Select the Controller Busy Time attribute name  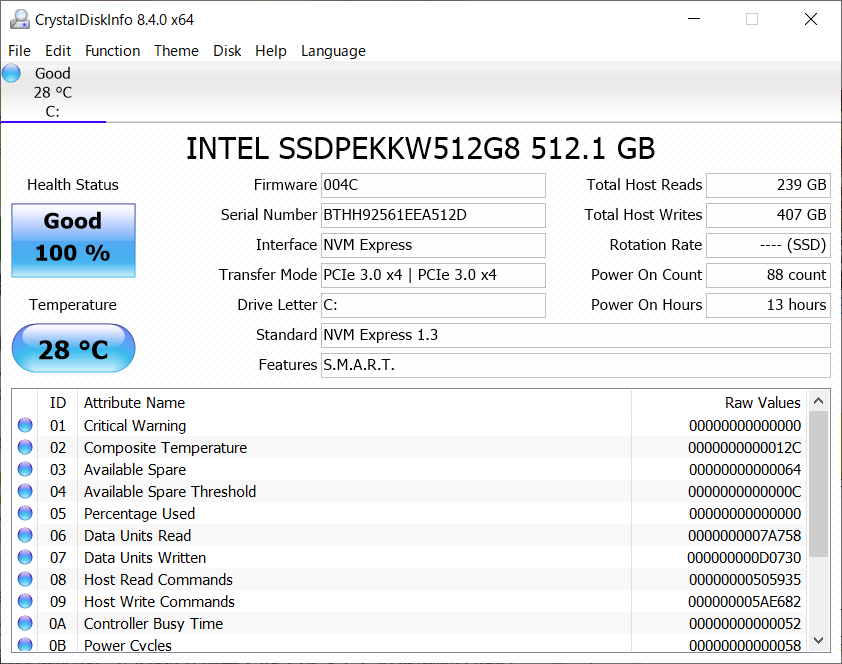point(154,624)
